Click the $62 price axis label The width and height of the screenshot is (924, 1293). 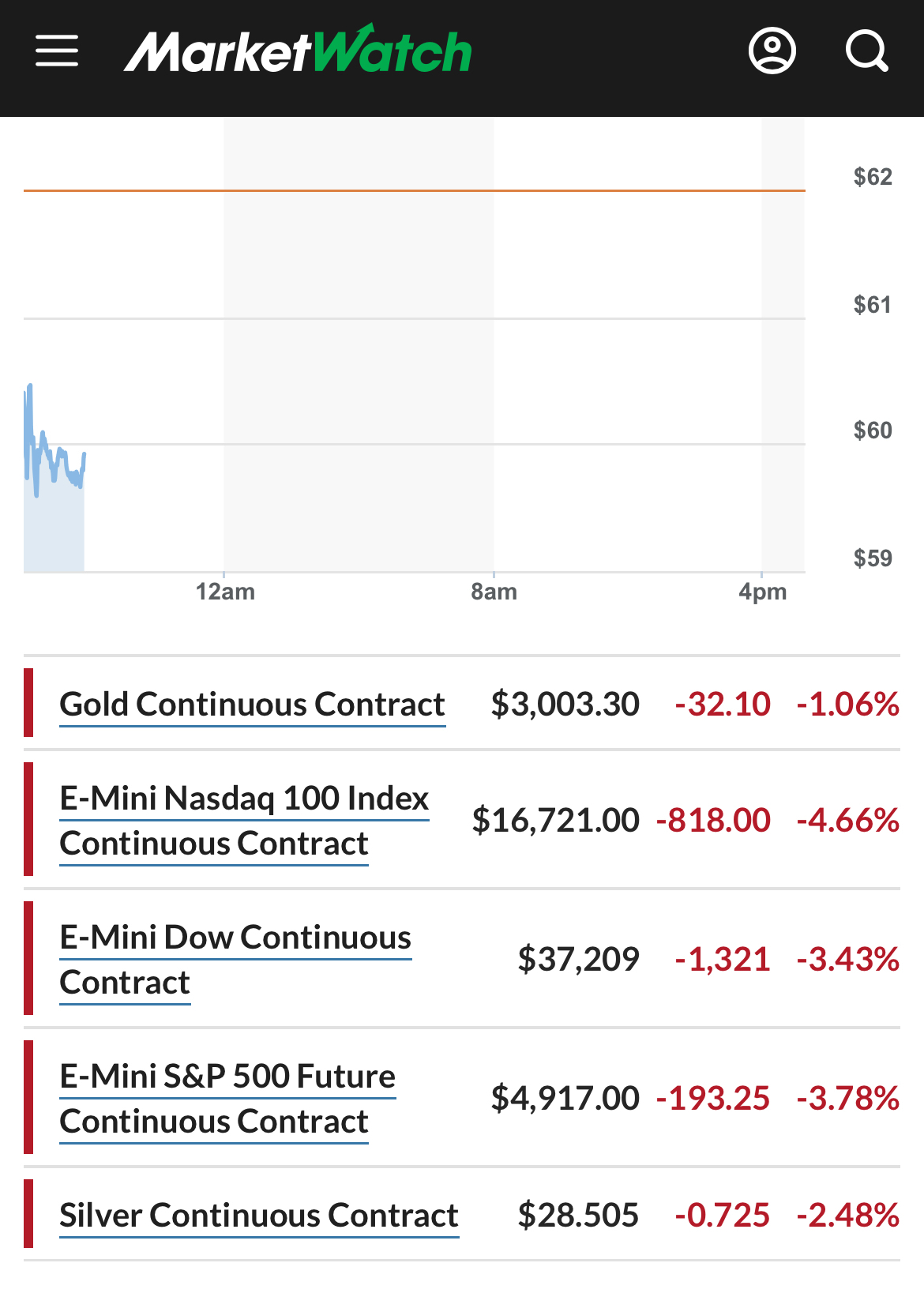872,177
